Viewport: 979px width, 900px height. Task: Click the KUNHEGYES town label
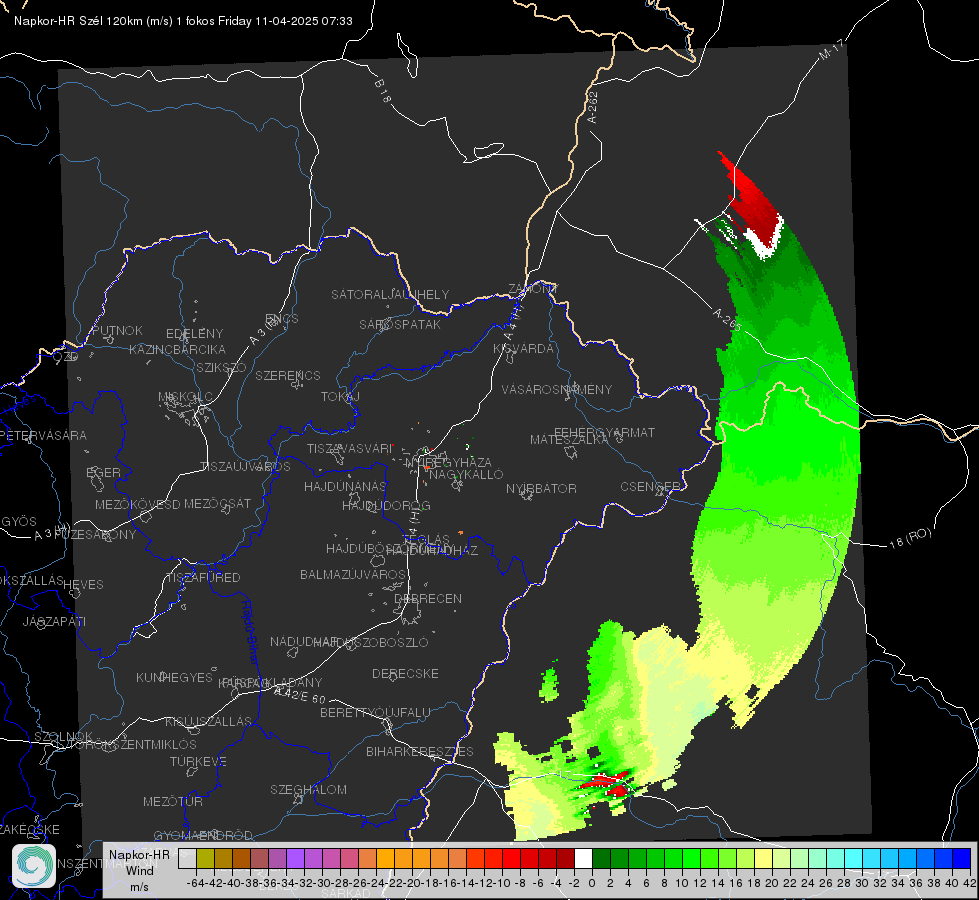[x=174, y=678]
